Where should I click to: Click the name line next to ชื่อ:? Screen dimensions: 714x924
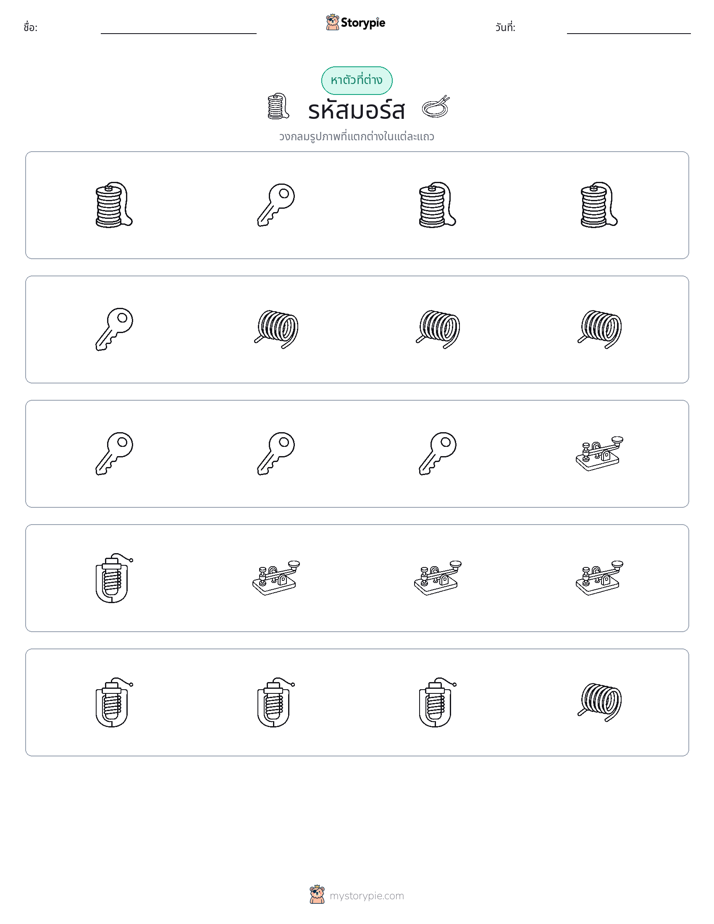[178, 33]
